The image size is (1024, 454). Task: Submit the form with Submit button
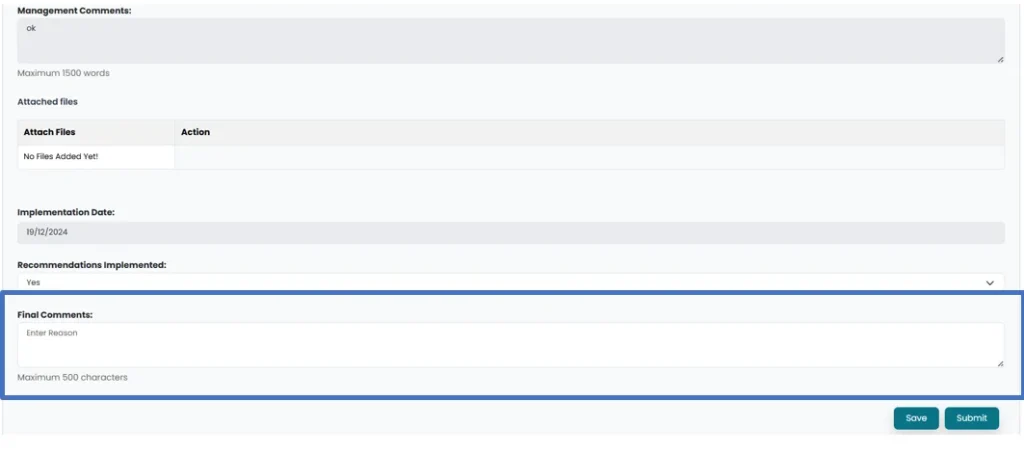tap(971, 418)
